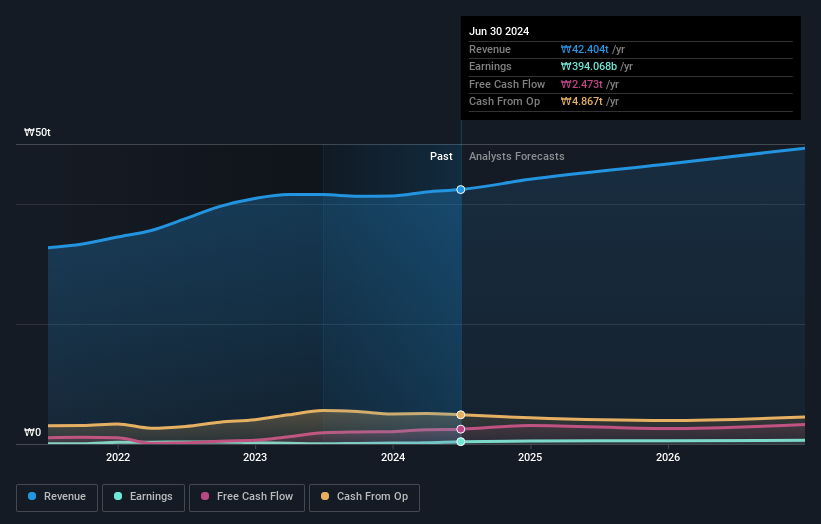
Task: Toggle the Free Cash Flow legend button
Action: [x=247, y=497]
